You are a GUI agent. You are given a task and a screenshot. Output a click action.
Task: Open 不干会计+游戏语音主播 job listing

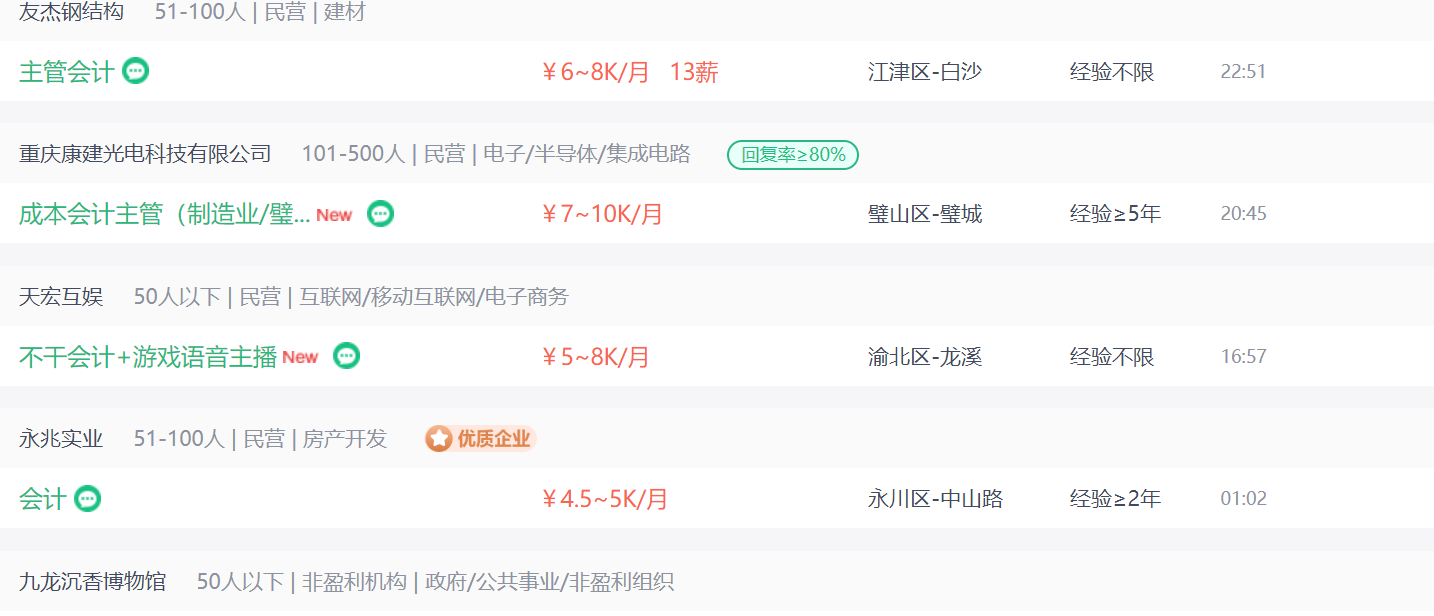pyautogui.click(x=148, y=357)
